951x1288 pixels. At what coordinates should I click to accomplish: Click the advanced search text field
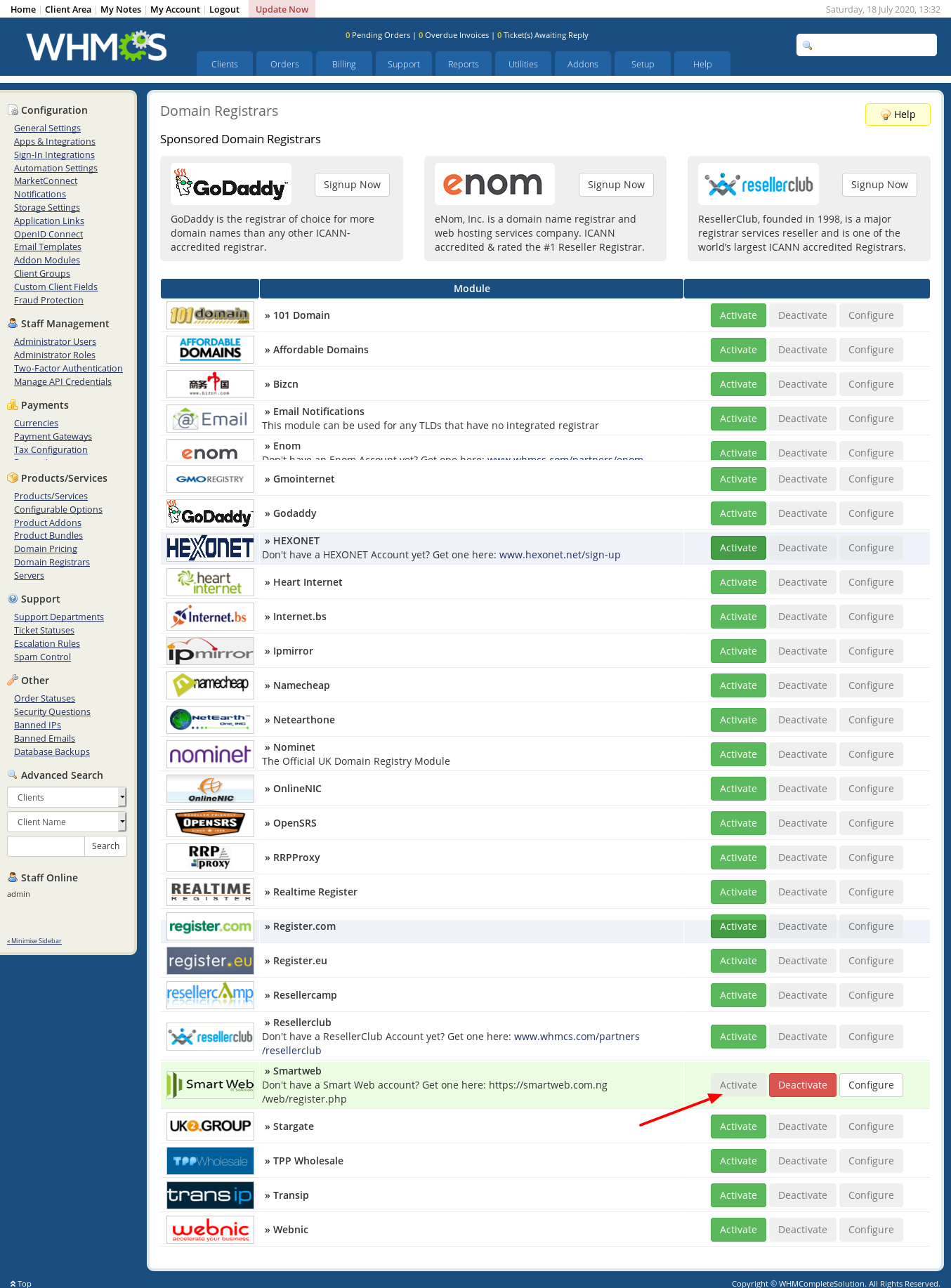click(46, 846)
